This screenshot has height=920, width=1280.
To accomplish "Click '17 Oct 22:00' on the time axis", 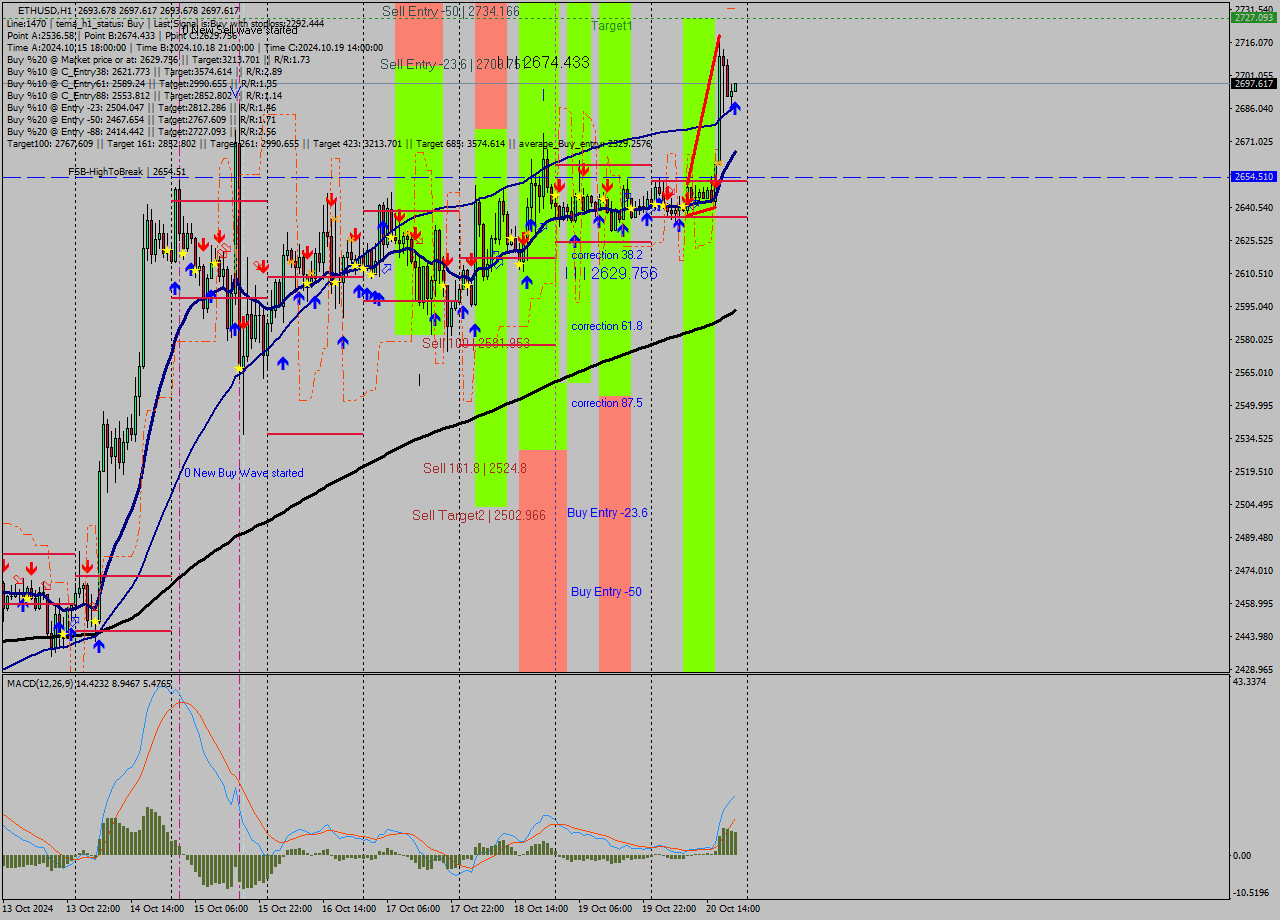I will [x=477, y=909].
